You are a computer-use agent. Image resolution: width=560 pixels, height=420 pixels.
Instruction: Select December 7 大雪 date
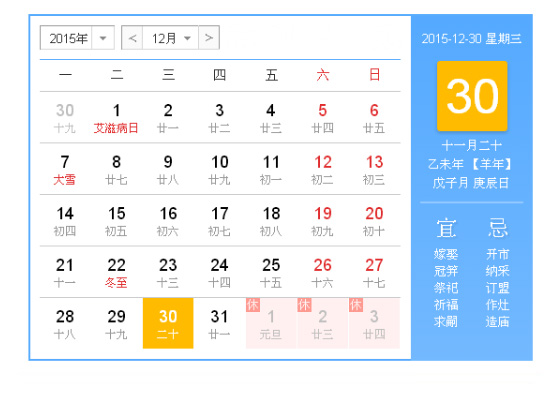[x=65, y=170]
